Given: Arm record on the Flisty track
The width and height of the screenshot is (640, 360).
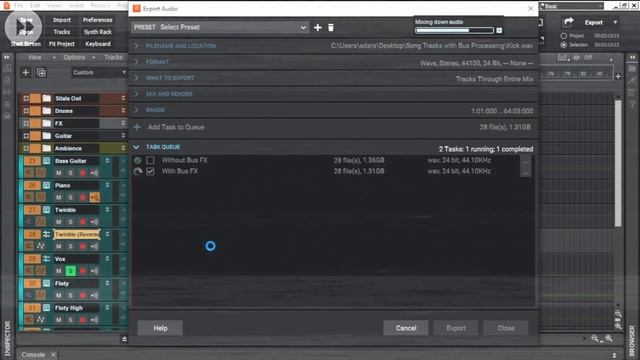Looking at the screenshot, I should pos(83,295).
